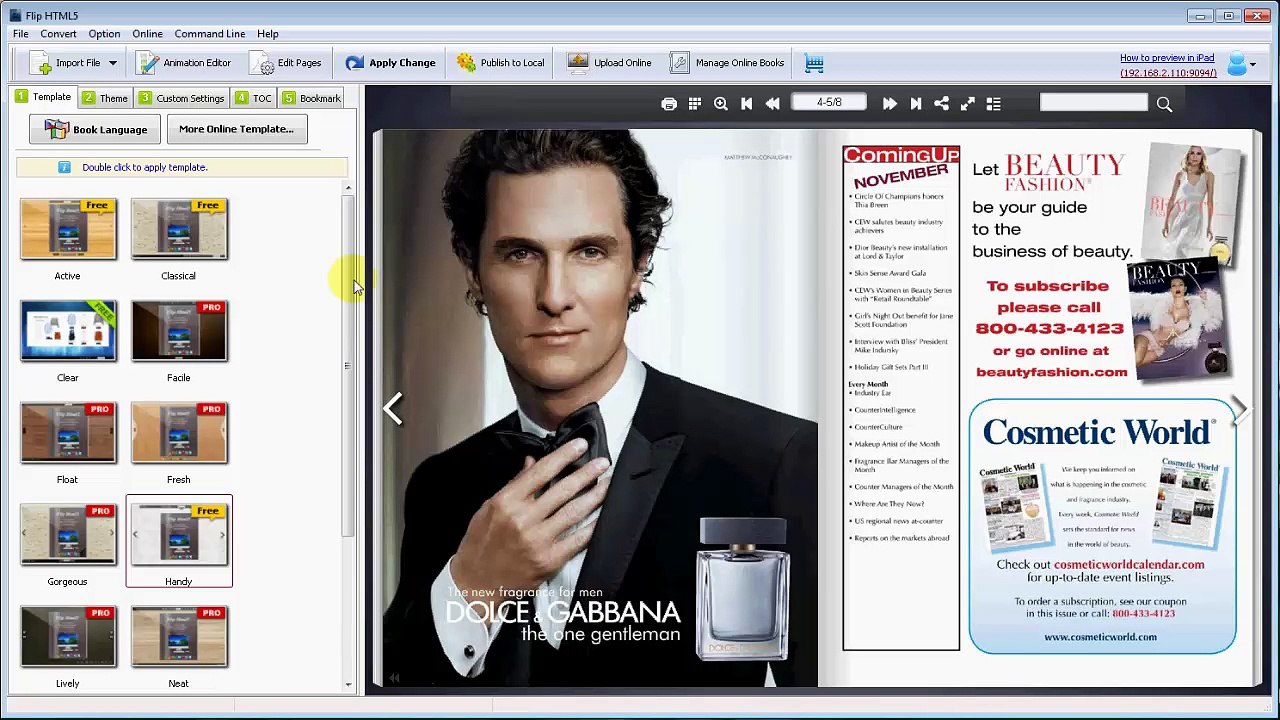Open the Option menu

point(104,34)
